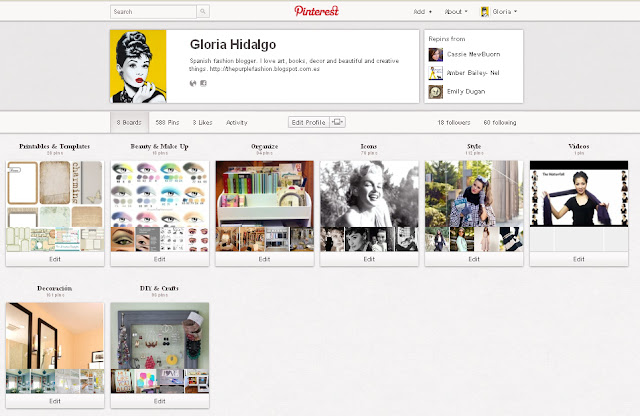
Task: Edit the Beauty & Make Up board
Action: (160, 259)
